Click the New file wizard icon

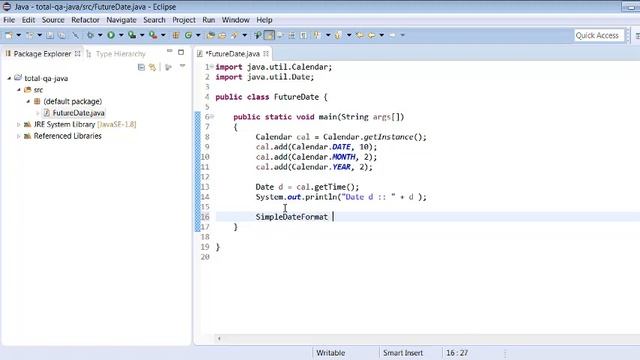[x=9, y=36]
